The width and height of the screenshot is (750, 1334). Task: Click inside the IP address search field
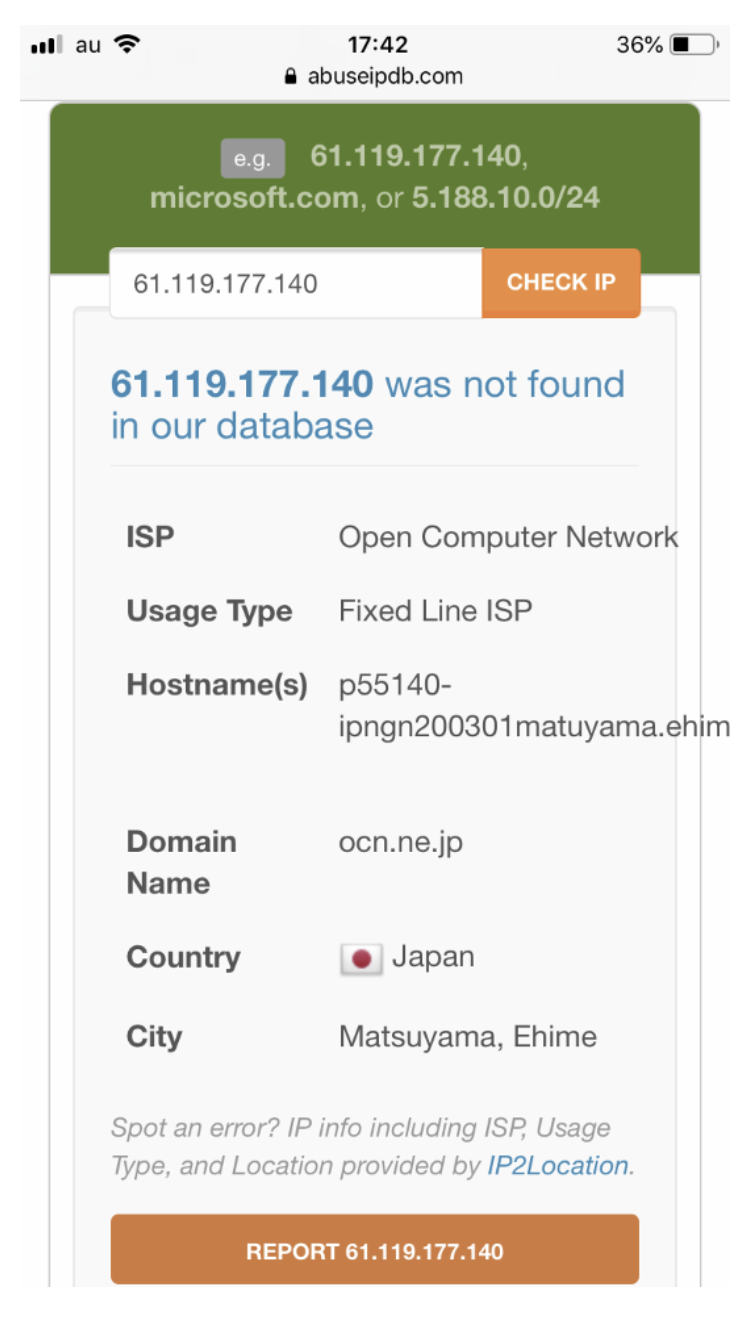(x=296, y=284)
